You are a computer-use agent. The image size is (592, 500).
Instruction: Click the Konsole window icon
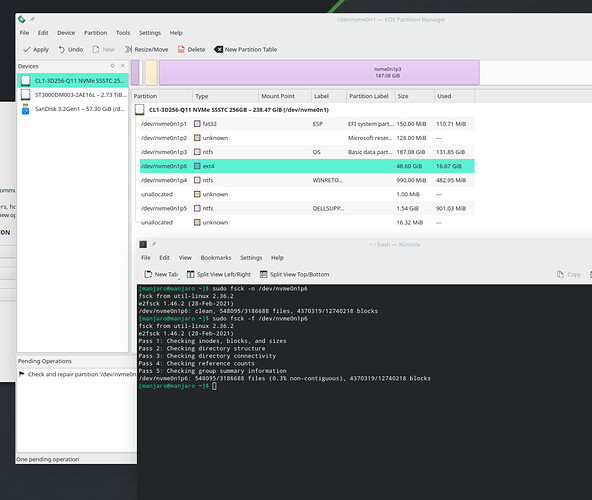coord(143,244)
